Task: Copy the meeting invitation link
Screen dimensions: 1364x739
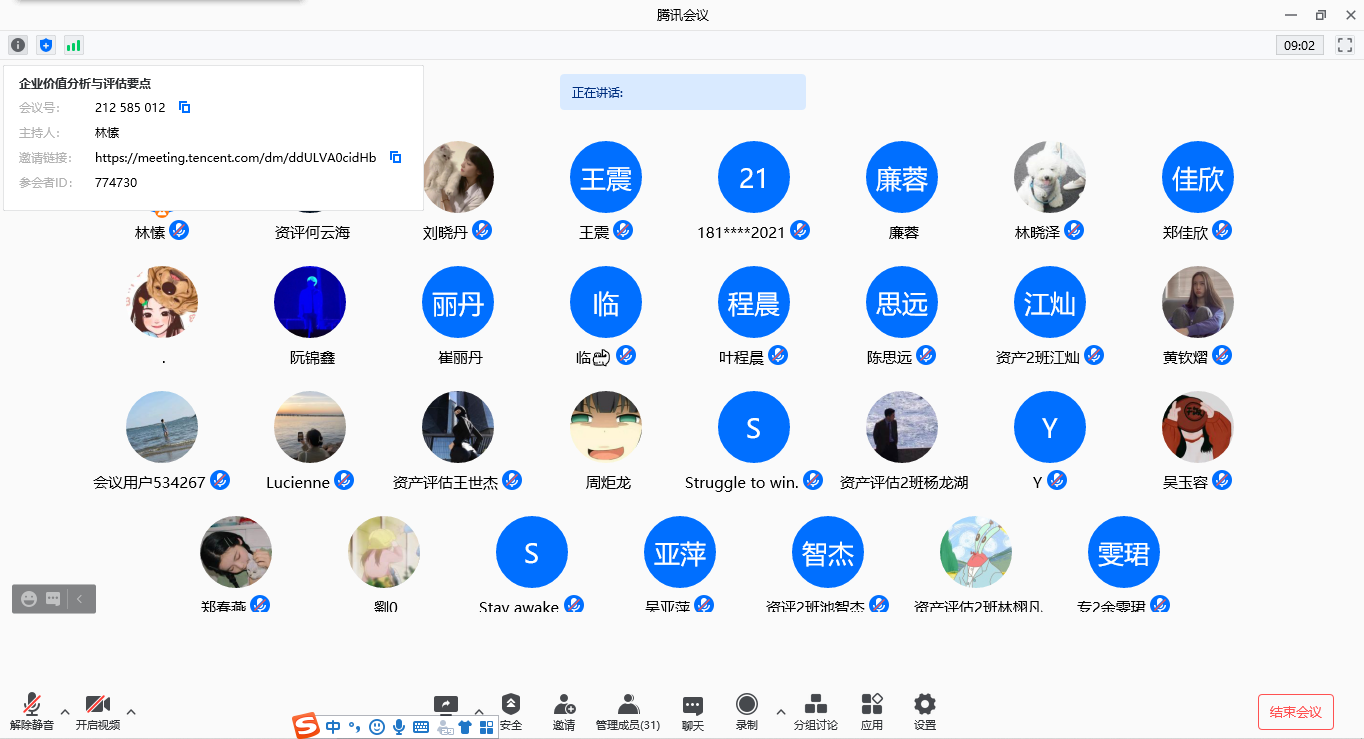Action: point(395,157)
